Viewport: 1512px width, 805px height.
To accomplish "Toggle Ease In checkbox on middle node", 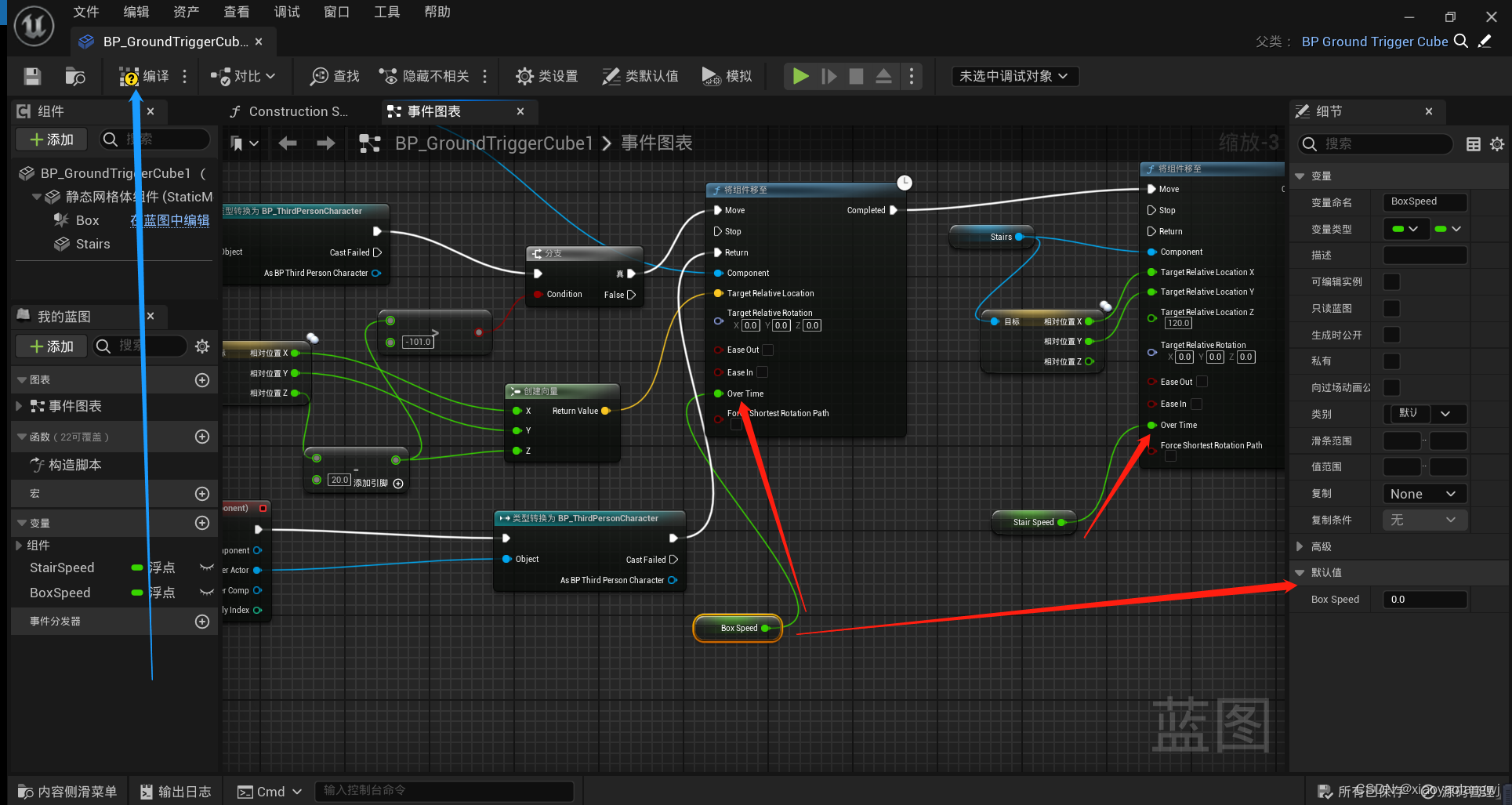I will pos(762,372).
